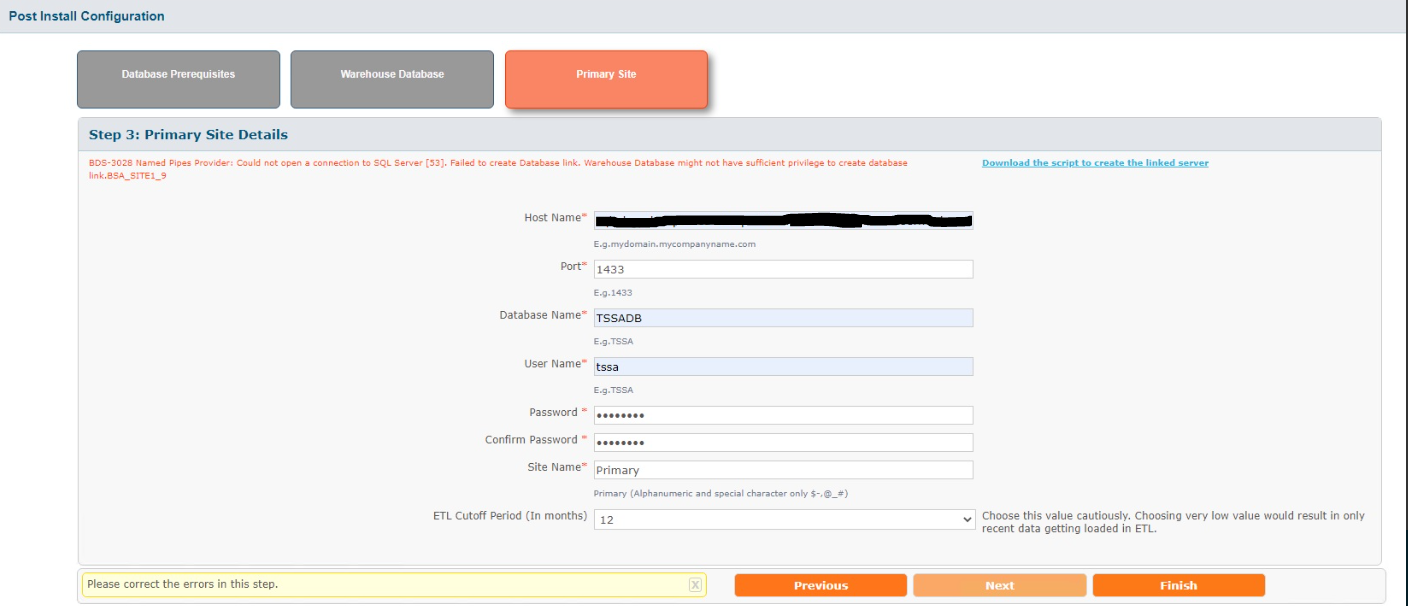The image size is (1408, 606).
Task: Click the Finish button
Action: coord(1179,586)
